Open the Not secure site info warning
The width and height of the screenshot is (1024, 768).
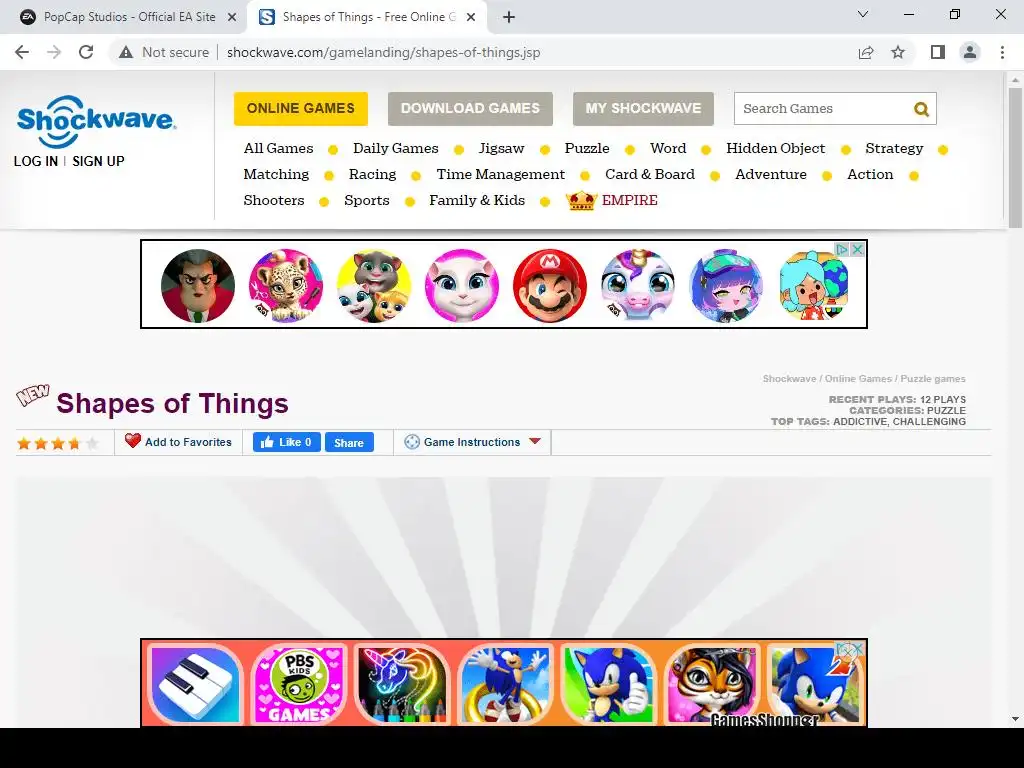coord(163,52)
